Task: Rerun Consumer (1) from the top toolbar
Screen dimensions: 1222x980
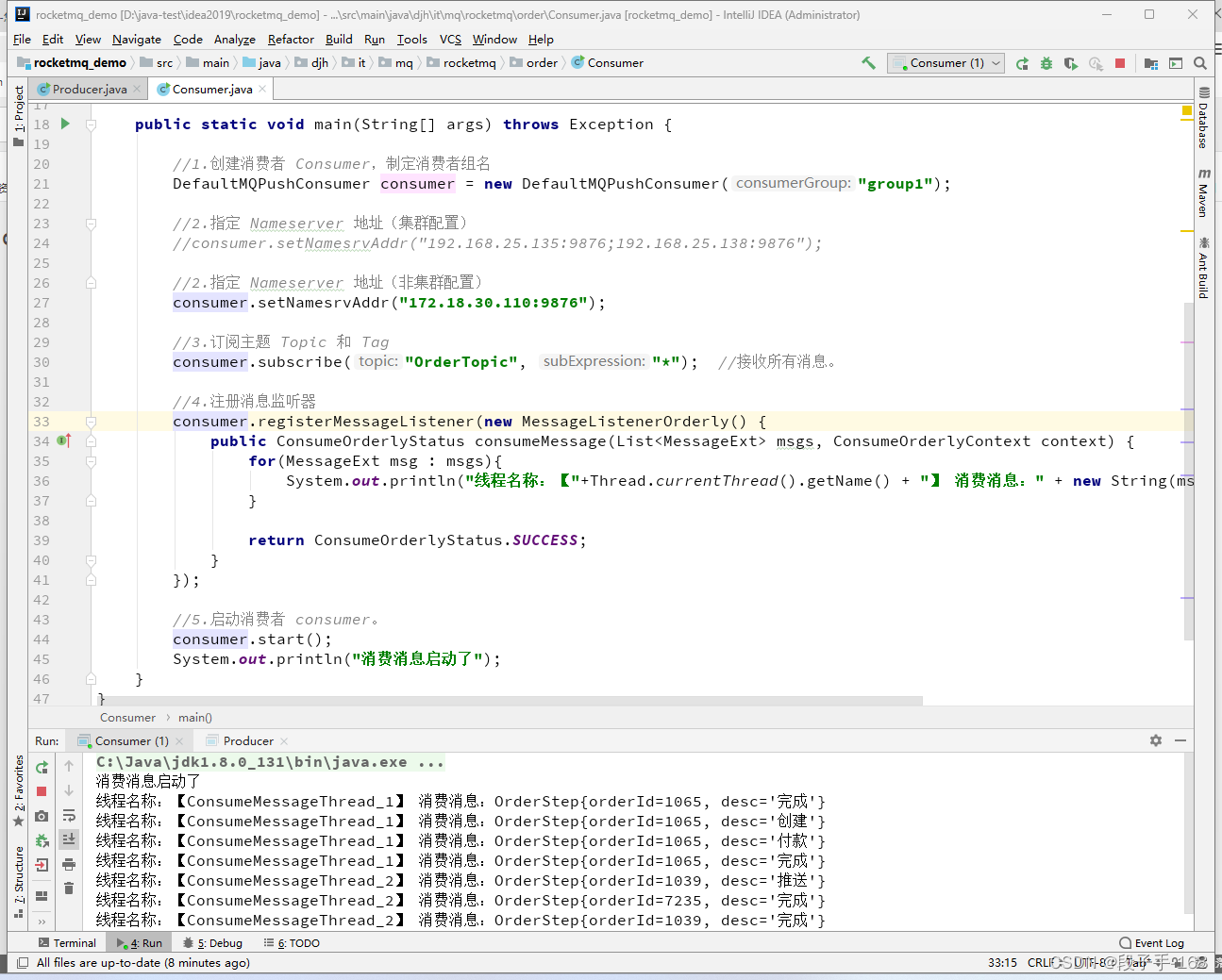Action: pyautogui.click(x=1022, y=63)
